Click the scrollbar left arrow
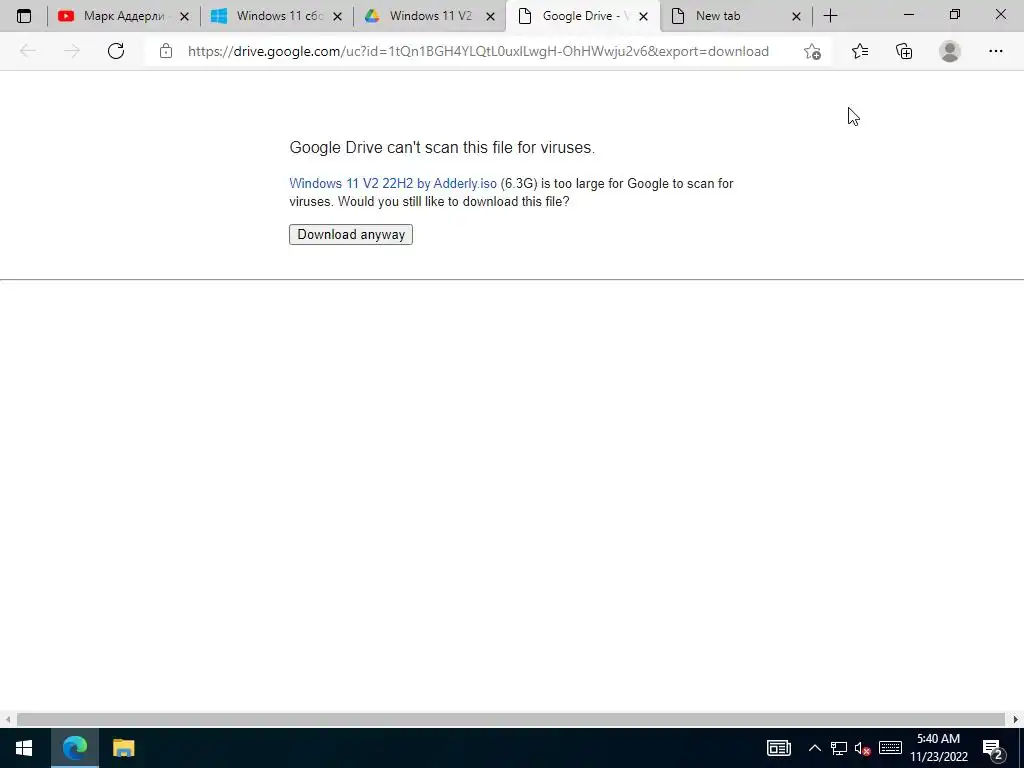1024x768 pixels. (7, 719)
